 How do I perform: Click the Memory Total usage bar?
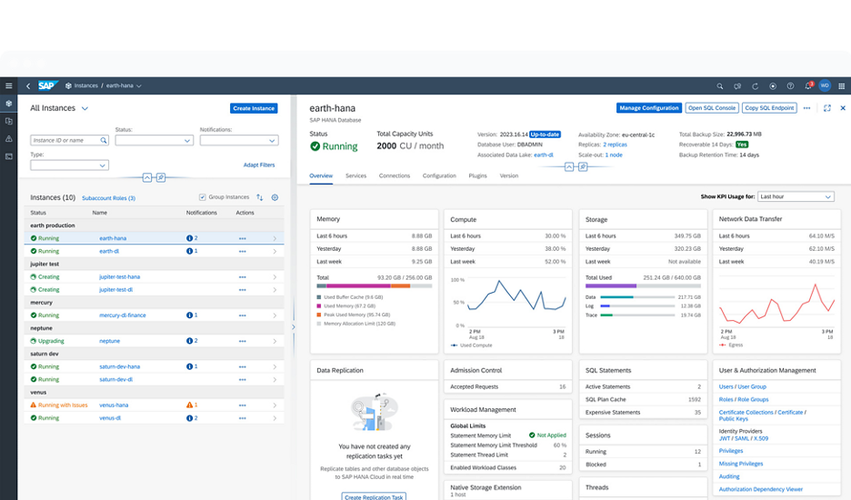[374, 286]
